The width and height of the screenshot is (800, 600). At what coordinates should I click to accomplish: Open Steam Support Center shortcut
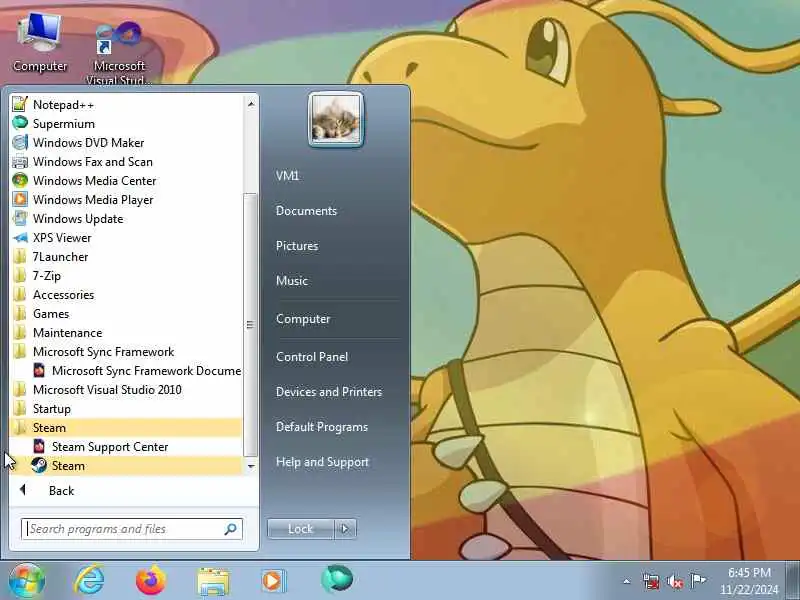[126, 446]
